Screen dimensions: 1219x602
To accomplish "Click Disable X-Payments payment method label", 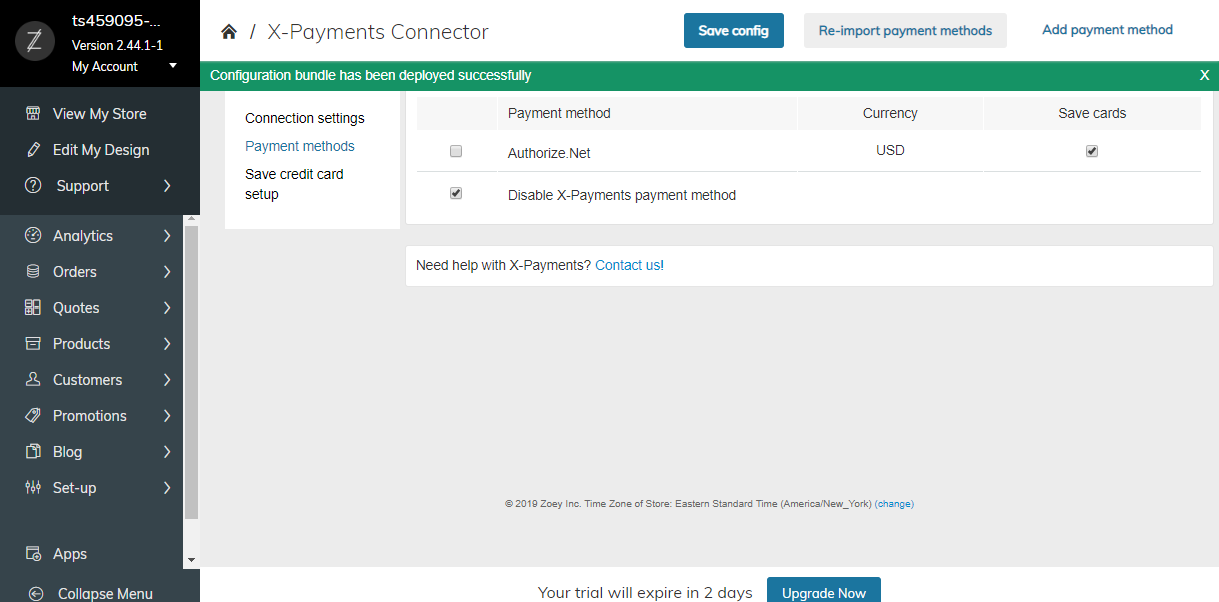I will click(x=622, y=195).
